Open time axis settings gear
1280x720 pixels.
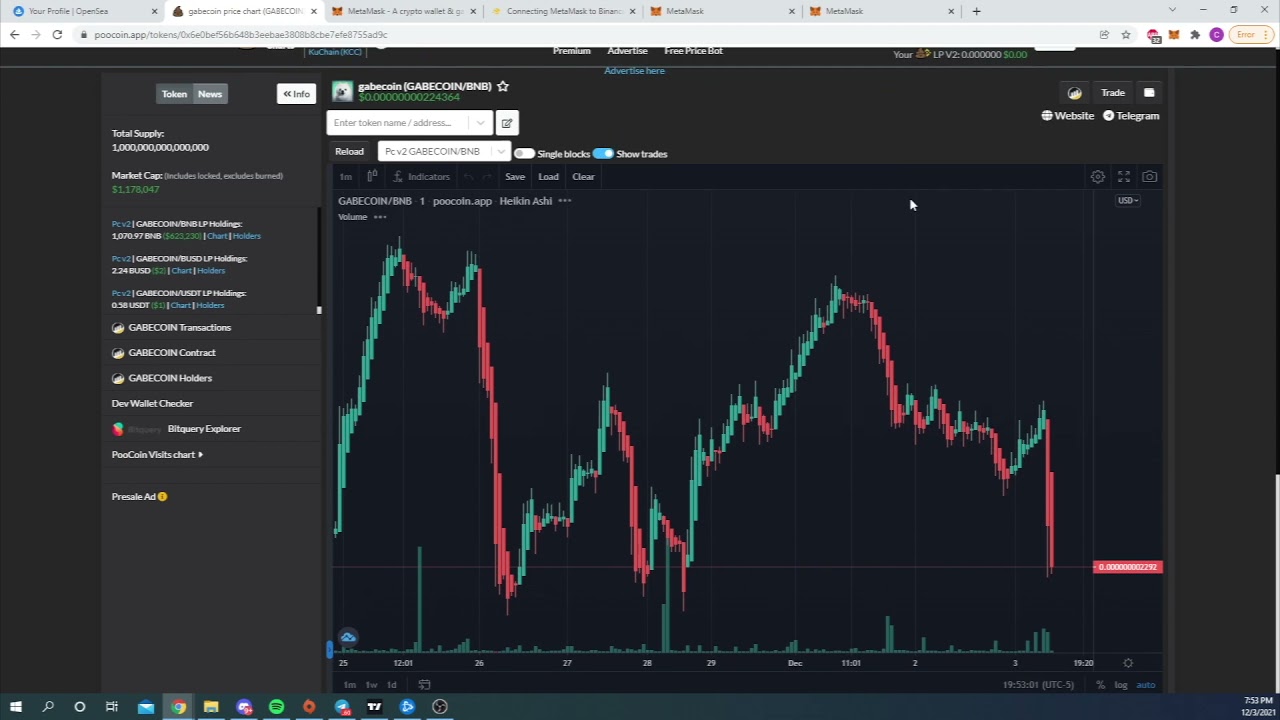point(1128,663)
